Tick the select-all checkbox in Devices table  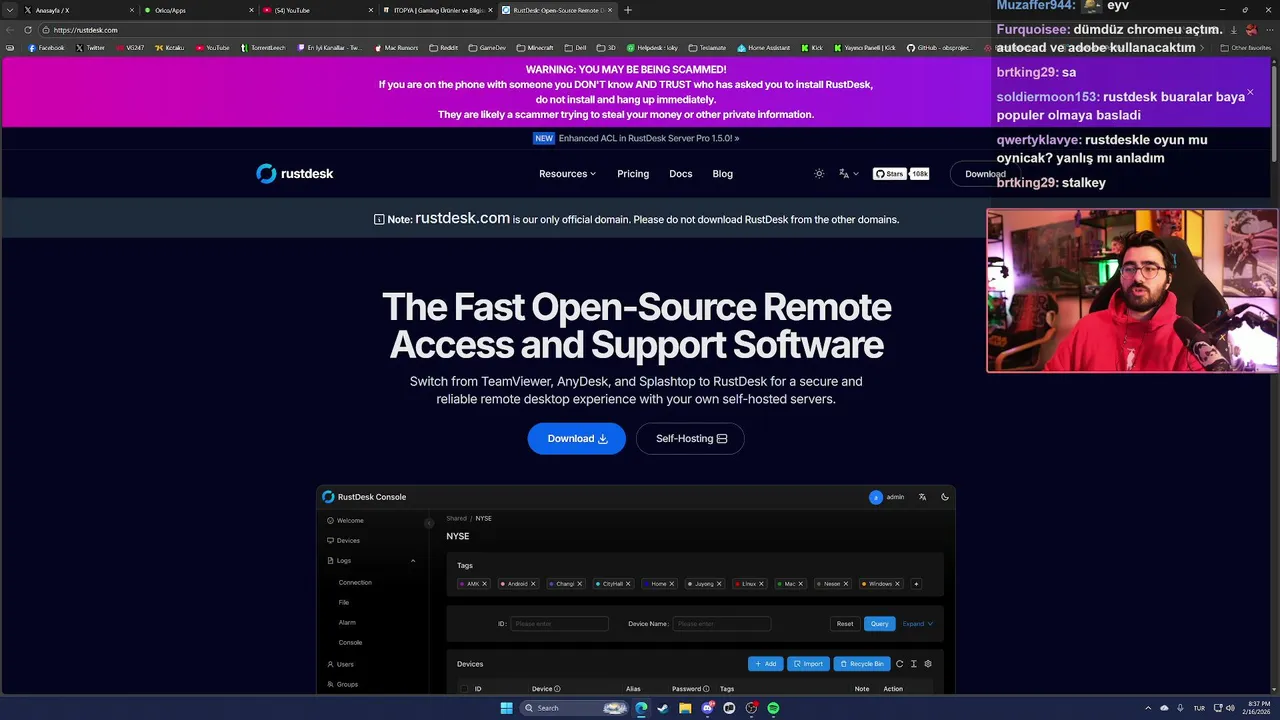464,689
